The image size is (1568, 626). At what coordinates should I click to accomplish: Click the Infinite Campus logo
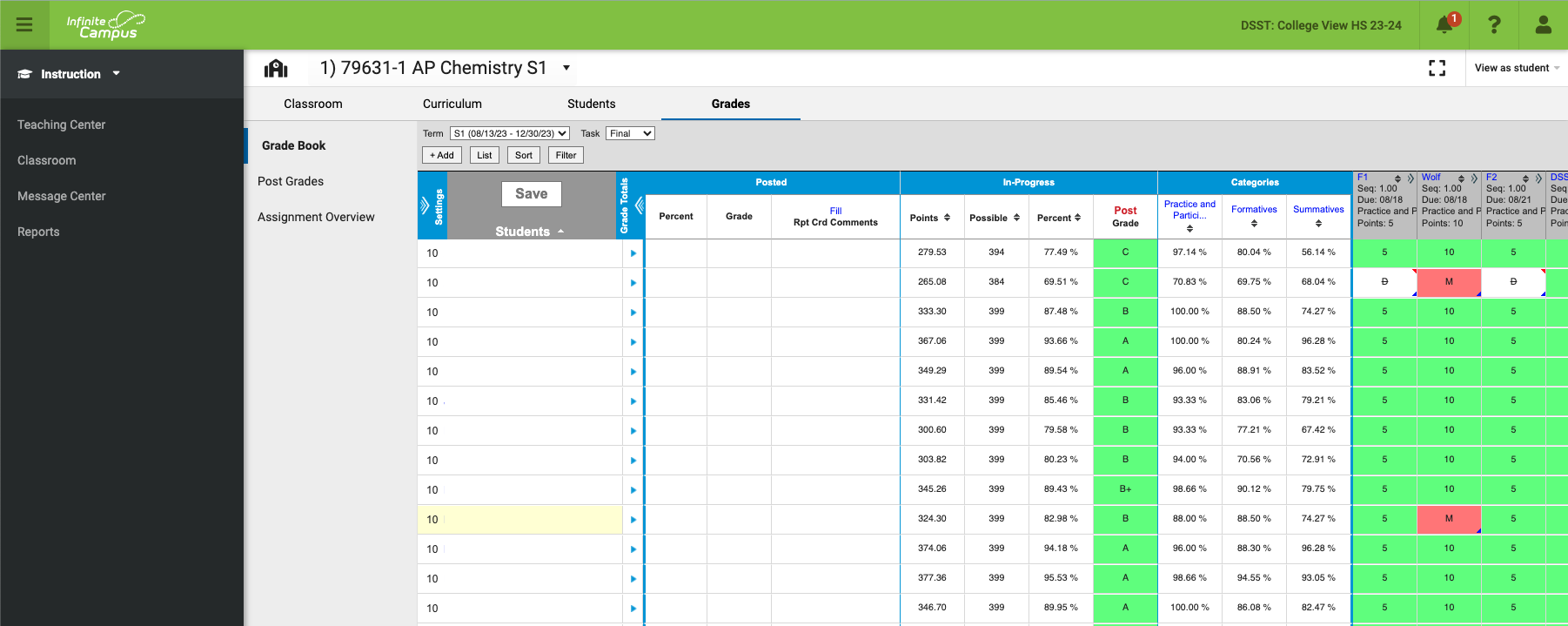coord(105,25)
